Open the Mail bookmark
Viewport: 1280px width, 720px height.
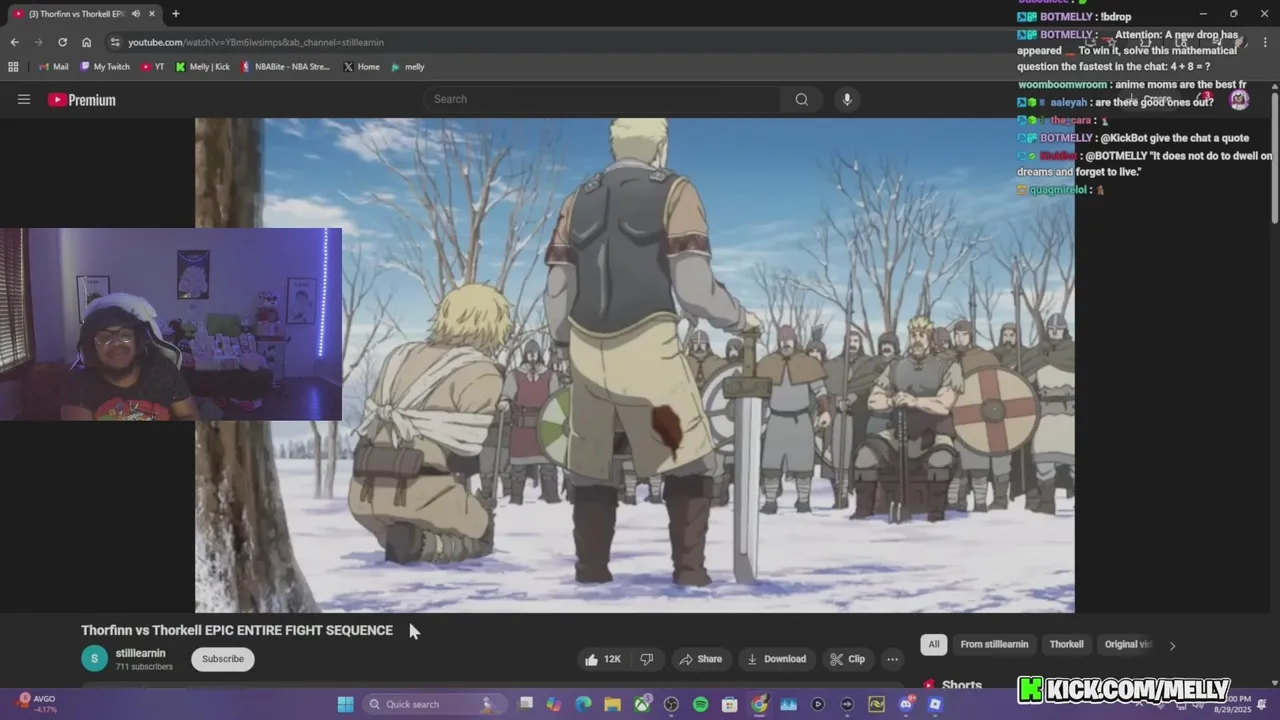click(54, 67)
